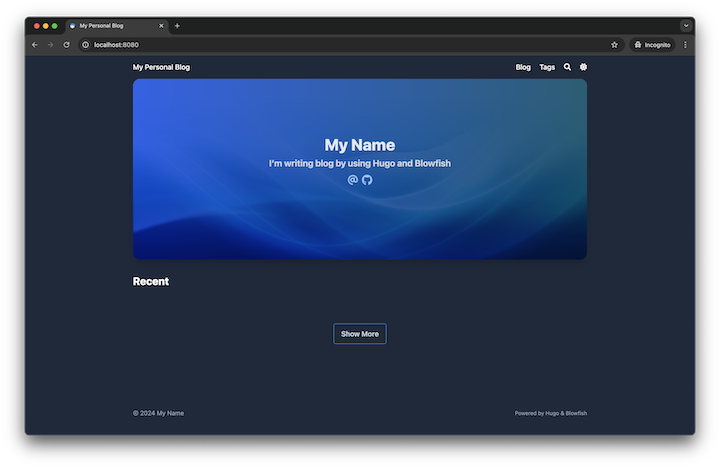Image resolution: width=720 pixels, height=468 pixels.
Task: Reload the page with the refresh icon
Action: pos(67,45)
